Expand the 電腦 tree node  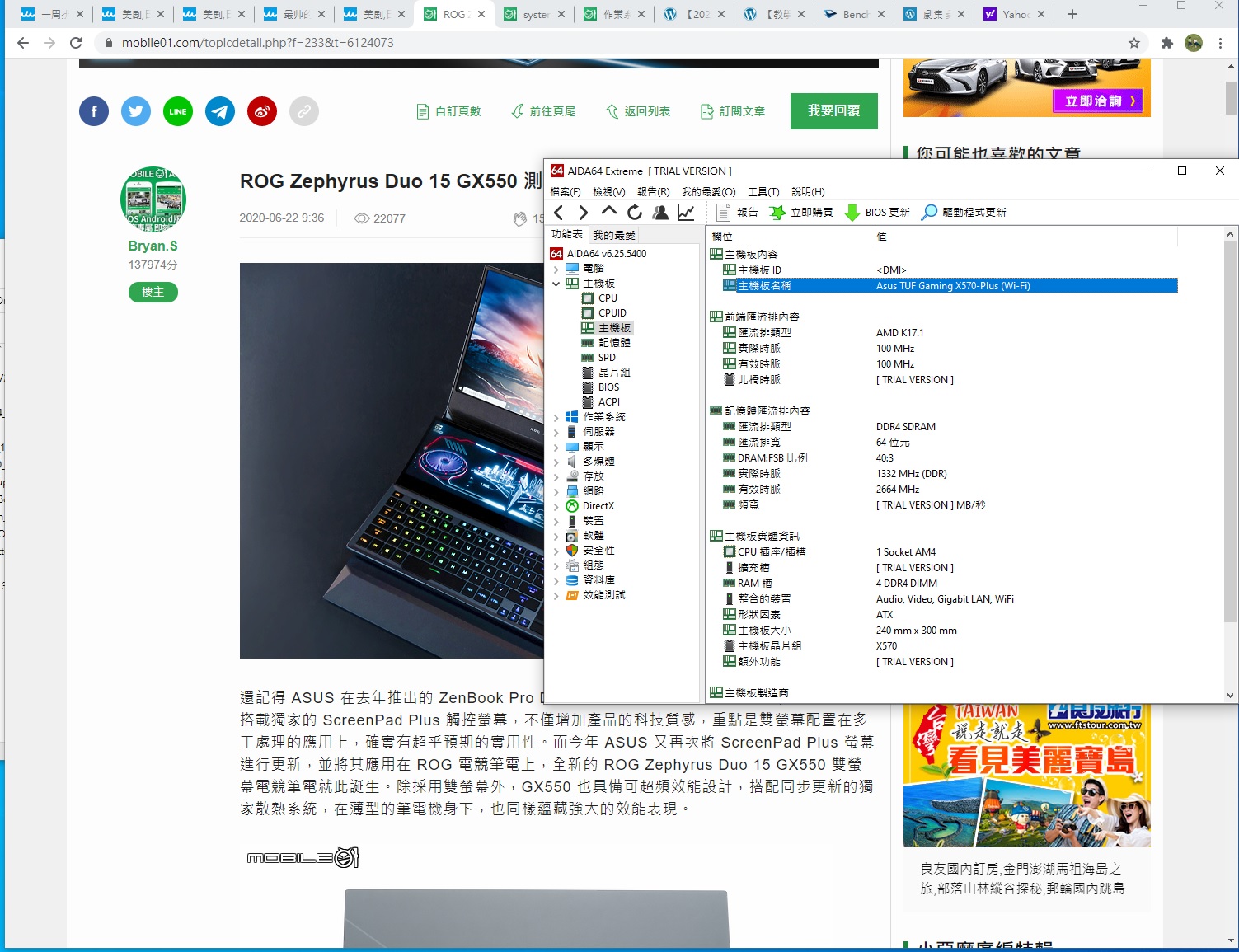click(x=556, y=269)
